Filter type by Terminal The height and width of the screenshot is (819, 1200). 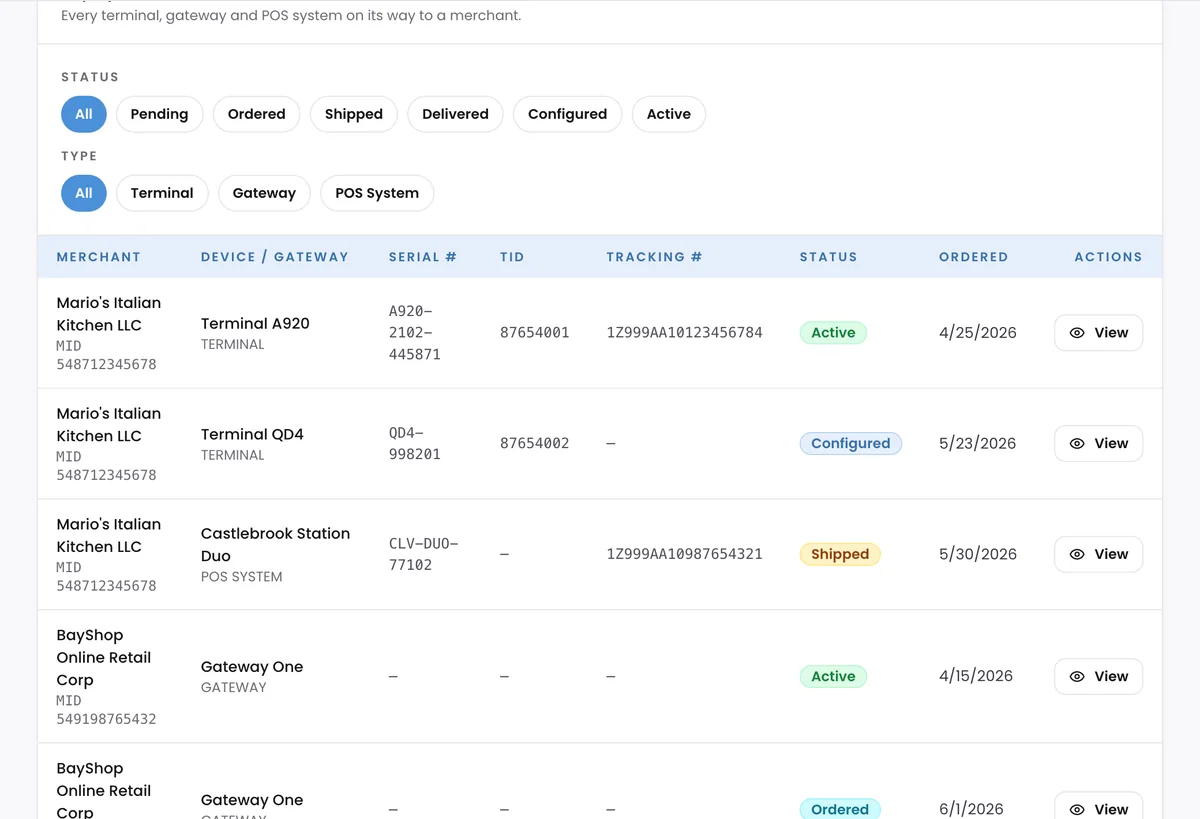click(162, 193)
